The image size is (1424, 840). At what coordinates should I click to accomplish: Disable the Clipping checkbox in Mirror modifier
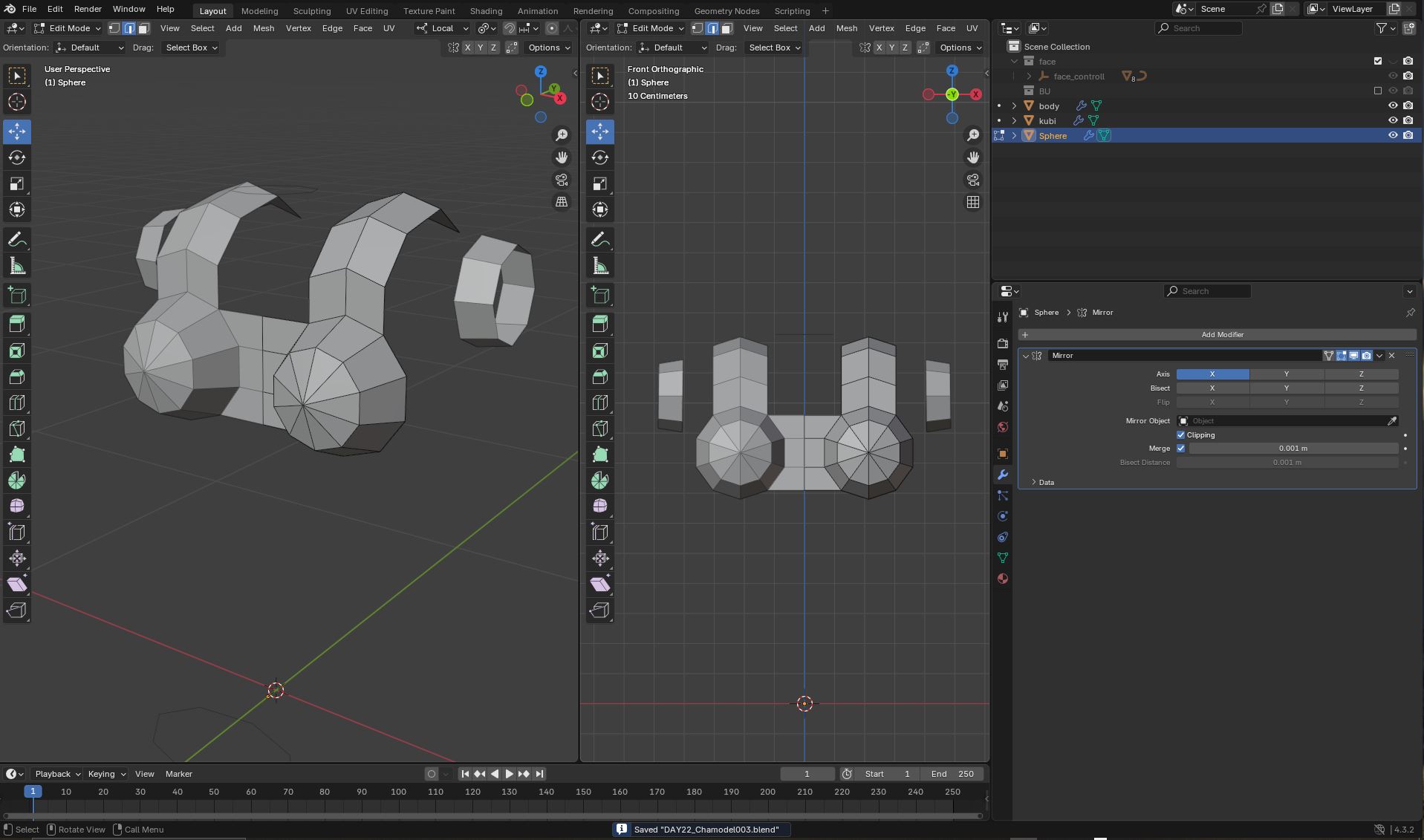click(x=1181, y=434)
